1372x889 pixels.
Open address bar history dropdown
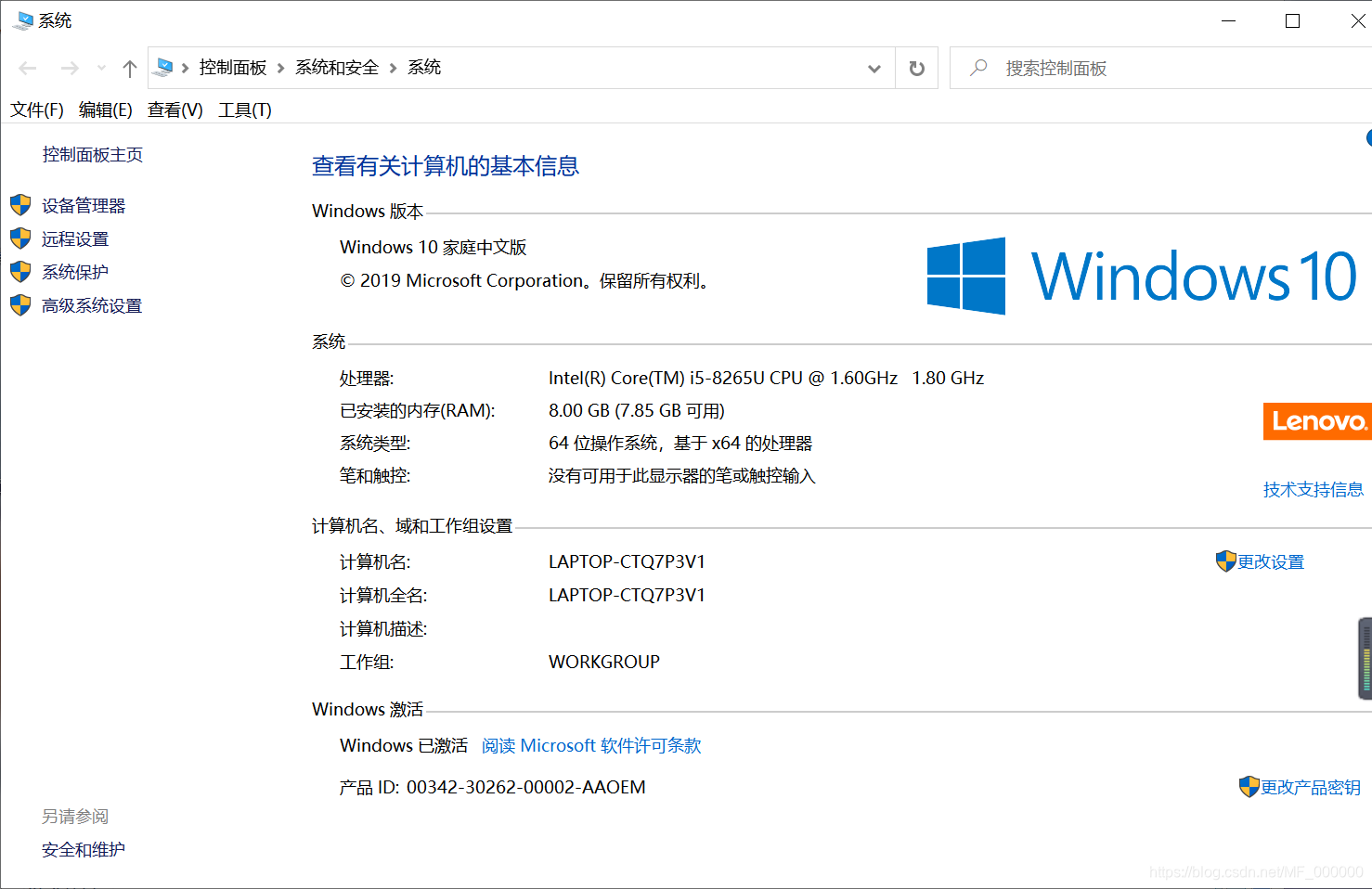(874, 69)
